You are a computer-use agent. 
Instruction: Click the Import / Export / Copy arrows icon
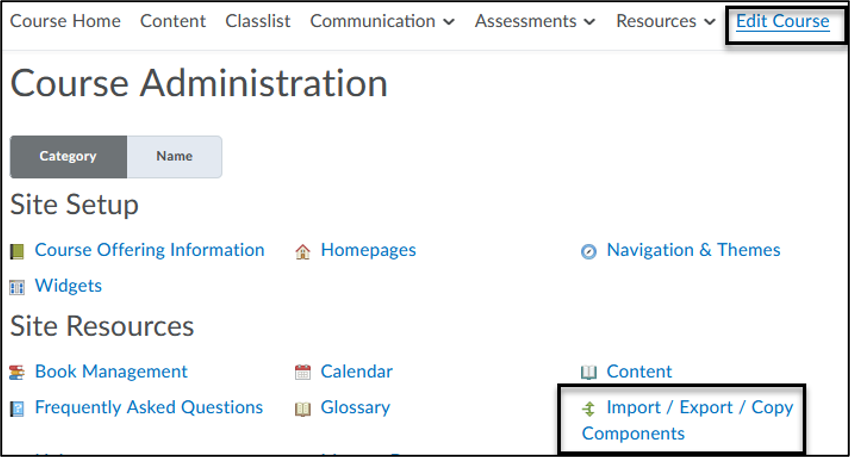click(x=589, y=408)
